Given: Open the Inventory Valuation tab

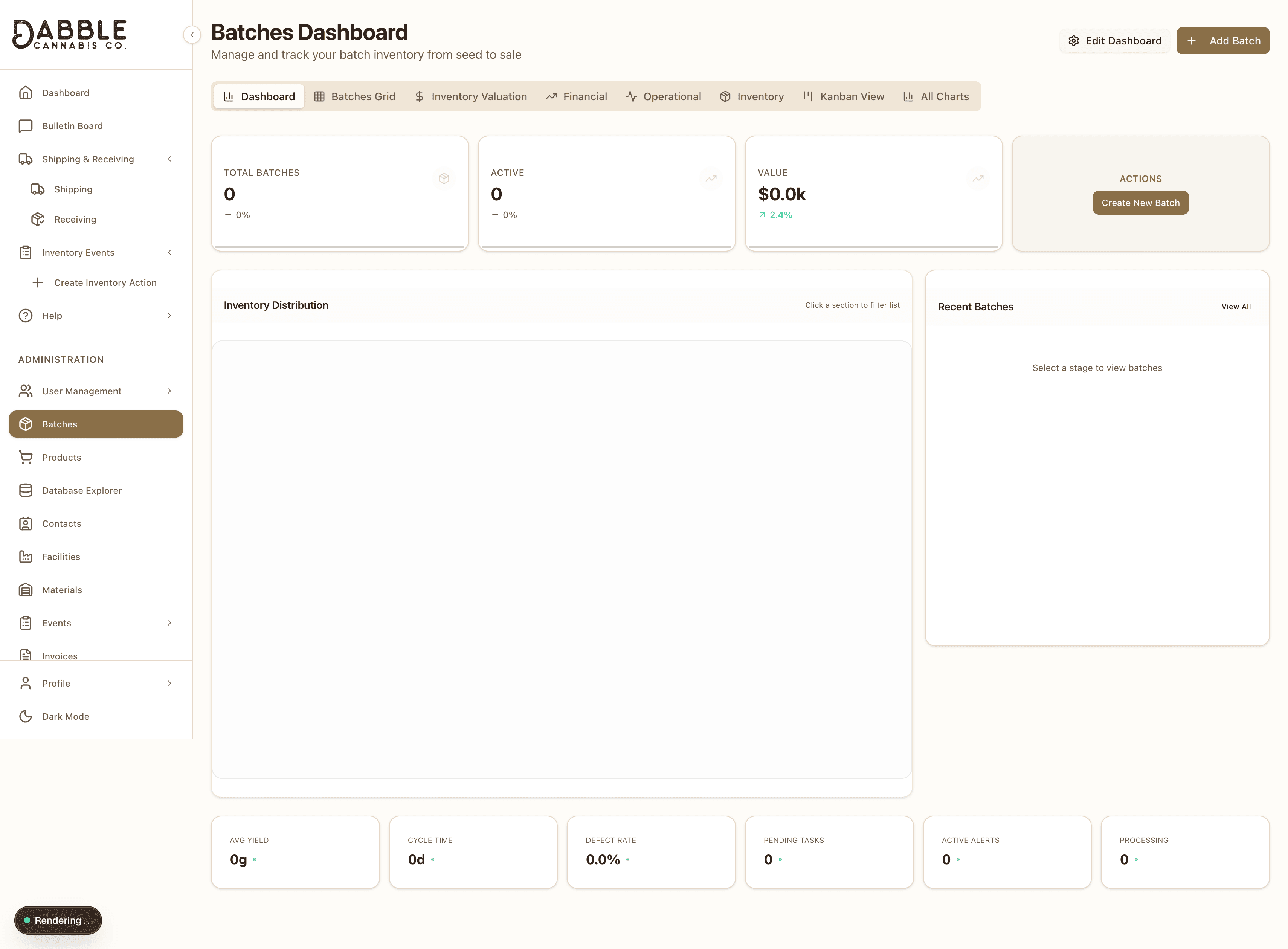Looking at the screenshot, I should [x=470, y=96].
